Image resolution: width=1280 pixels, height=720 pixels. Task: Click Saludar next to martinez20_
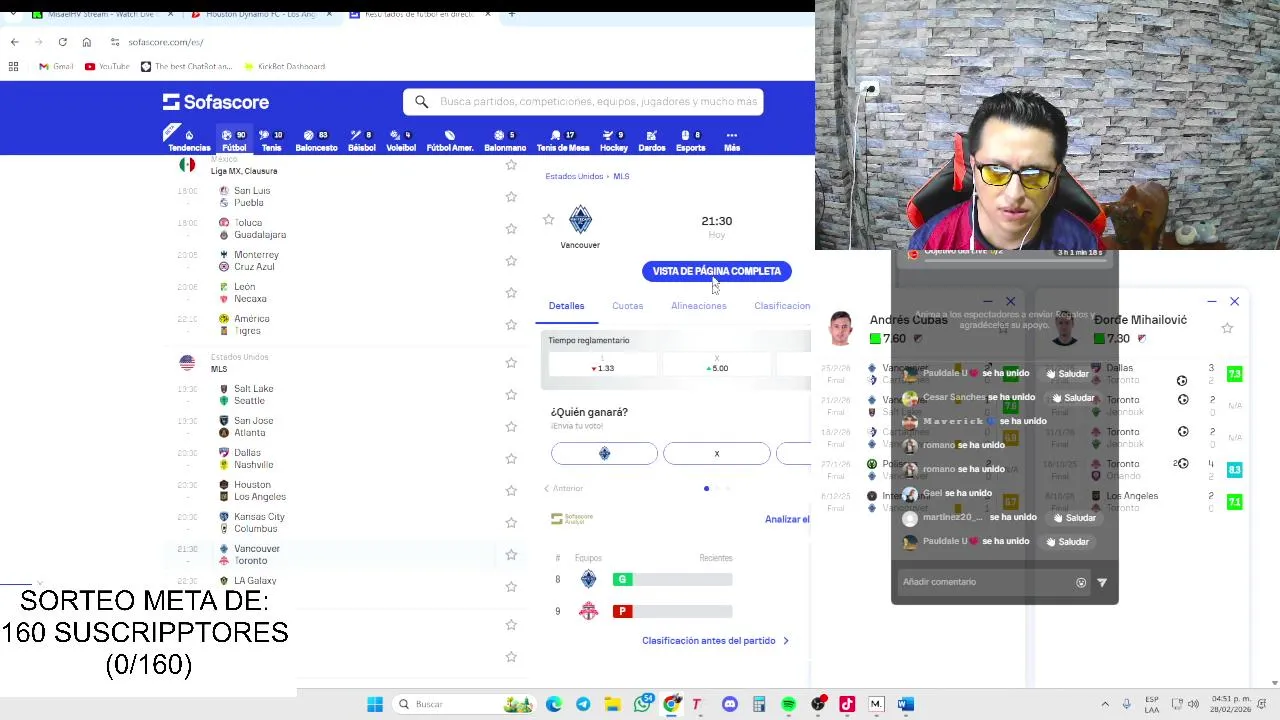click(1074, 518)
